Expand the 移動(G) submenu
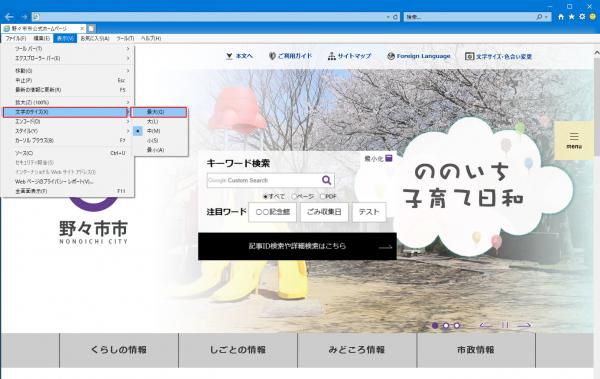The image size is (600, 379). 68,71
